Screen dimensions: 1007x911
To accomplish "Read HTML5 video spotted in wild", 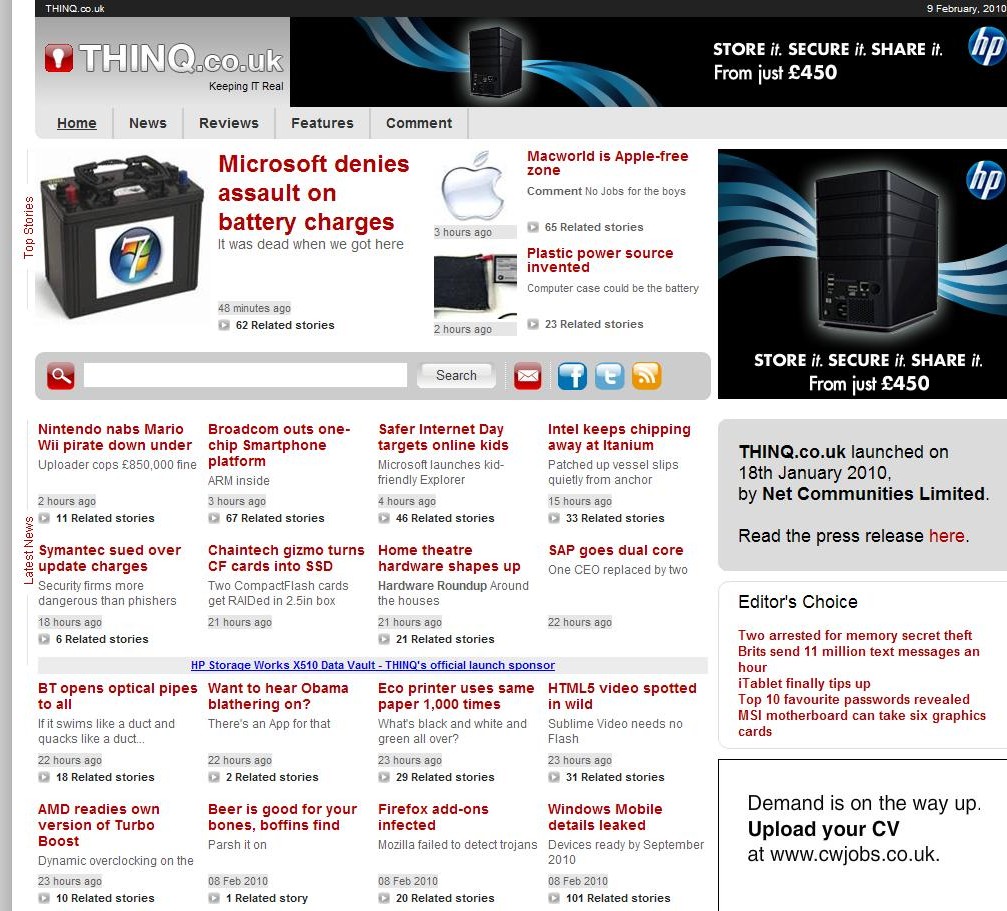I will point(622,696).
